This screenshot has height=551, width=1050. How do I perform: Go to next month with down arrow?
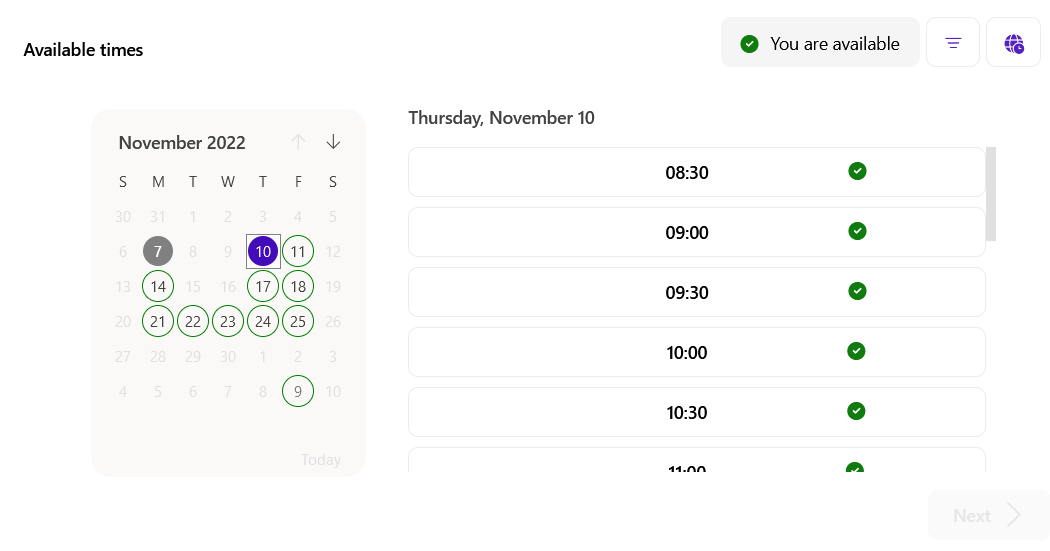[x=333, y=142]
